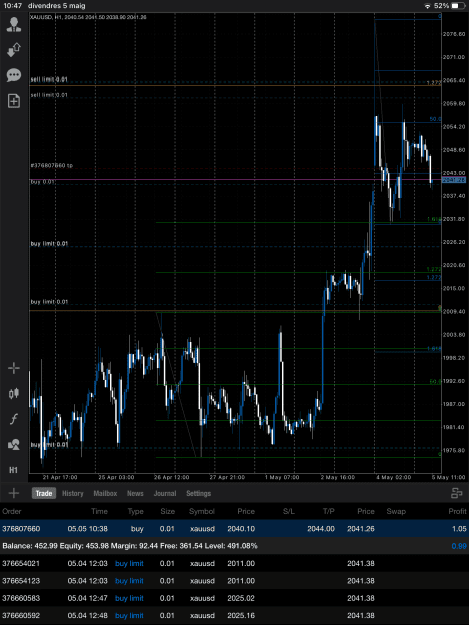Select pending order 376654021
Screen dimensions: 469x625
point(234,564)
